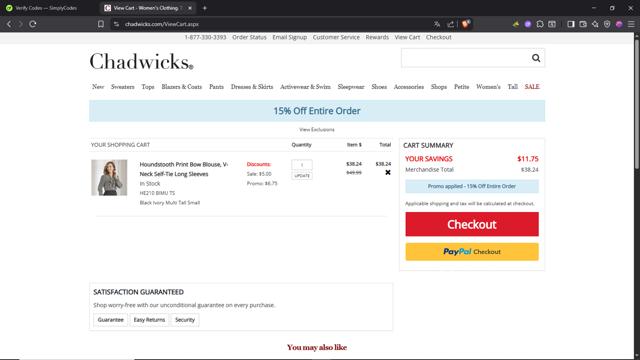The width and height of the screenshot is (640, 360).
Task: Click the Guarantee button
Action: point(111,320)
